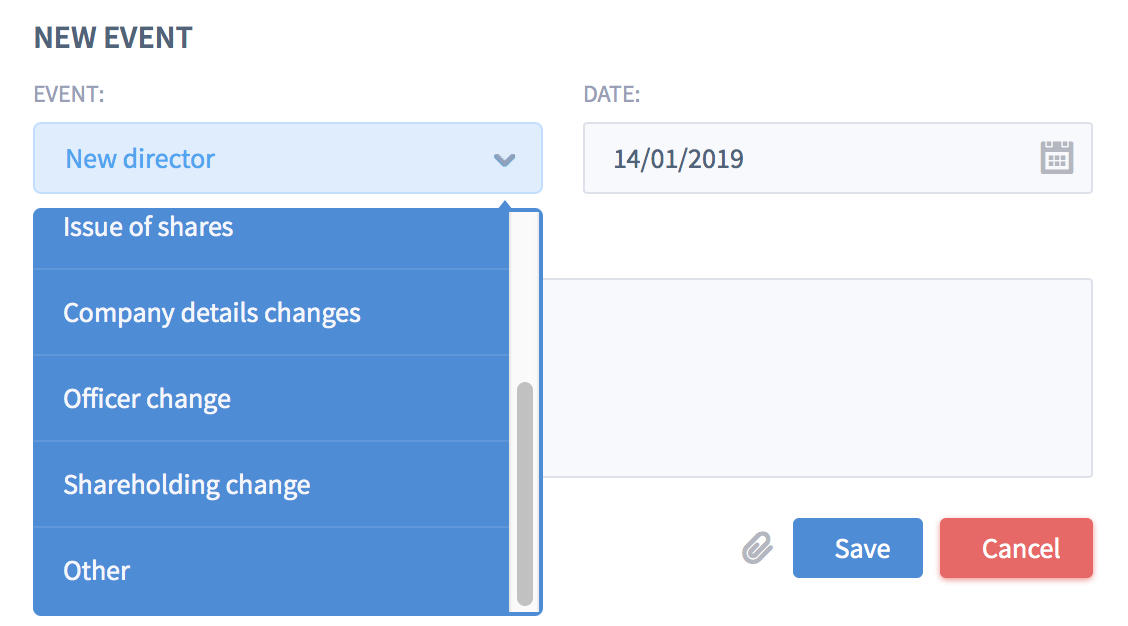The height and width of the screenshot is (626, 1128).
Task: Focus the date input showing 14/01/2019
Action: coord(837,158)
